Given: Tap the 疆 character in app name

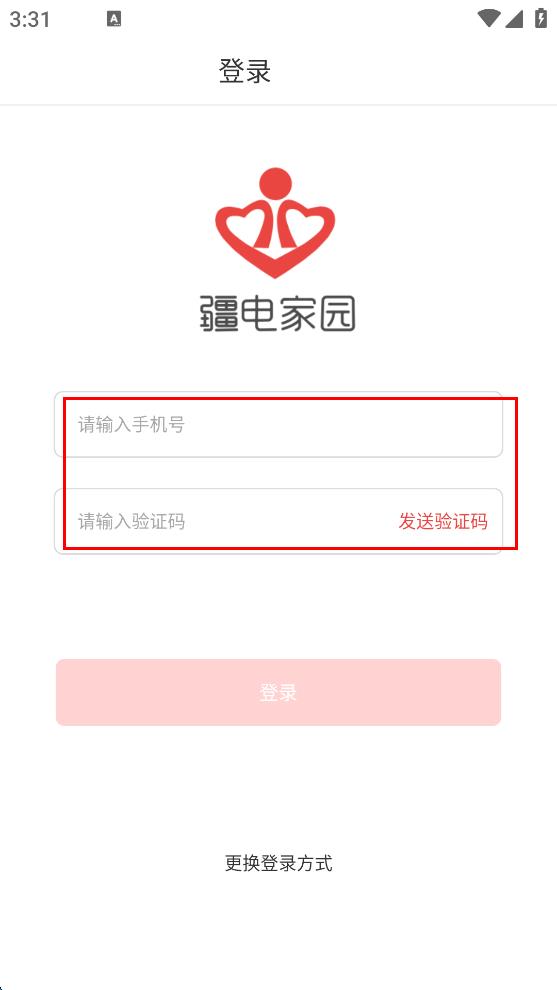Looking at the screenshot, I should tap(219, 314).
